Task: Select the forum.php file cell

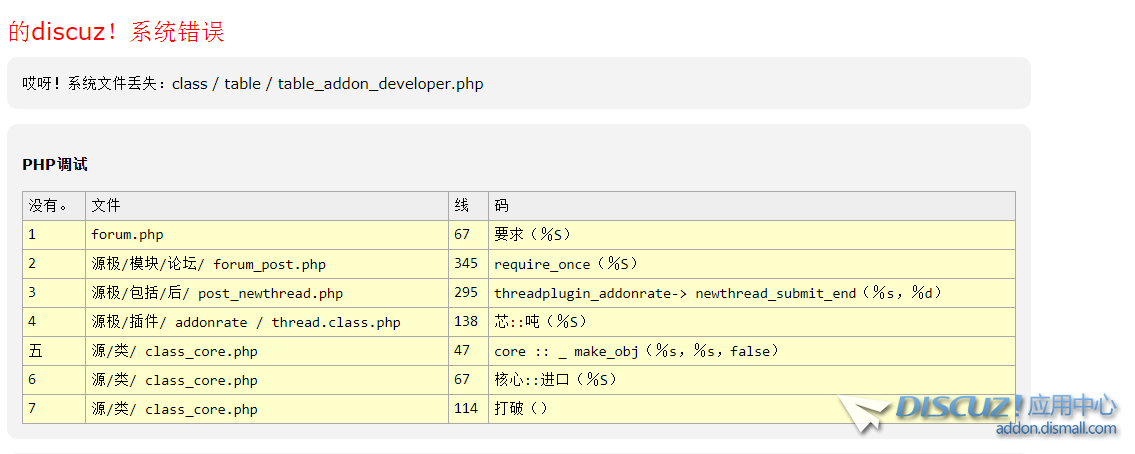Action: [127, 235]
